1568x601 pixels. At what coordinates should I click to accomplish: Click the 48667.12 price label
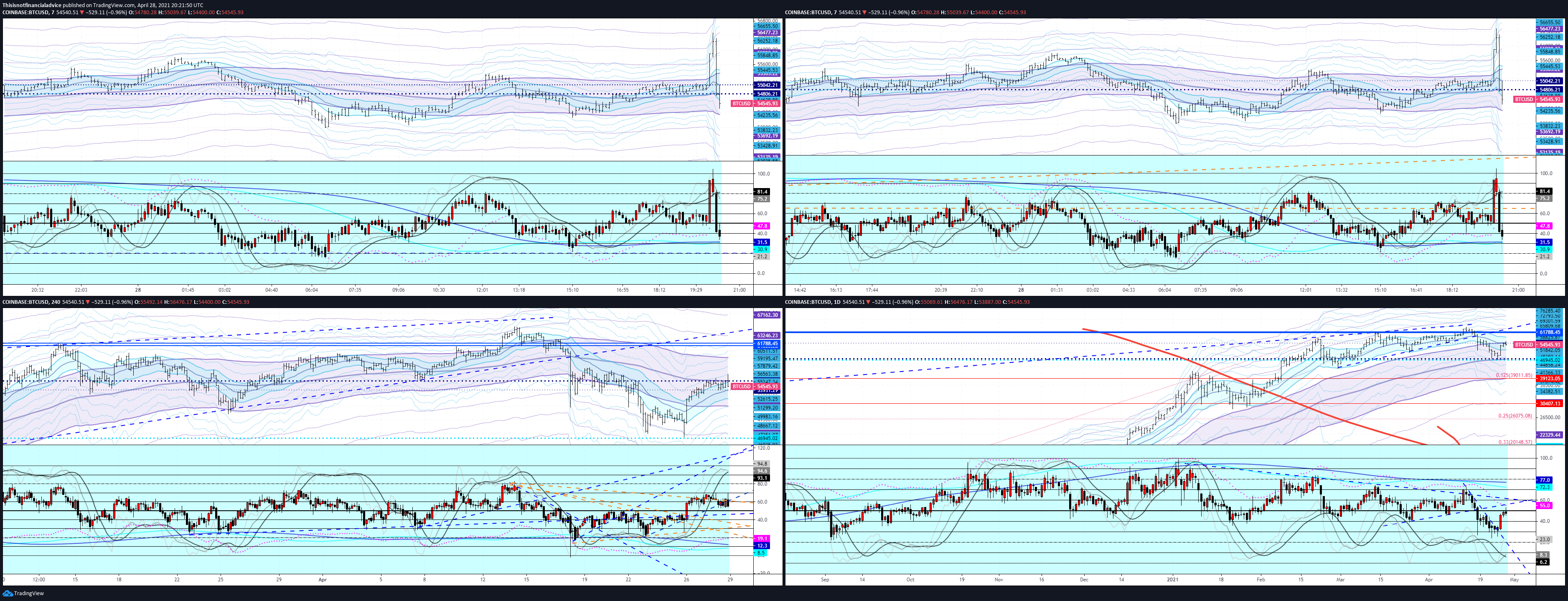tap(767, 425)
